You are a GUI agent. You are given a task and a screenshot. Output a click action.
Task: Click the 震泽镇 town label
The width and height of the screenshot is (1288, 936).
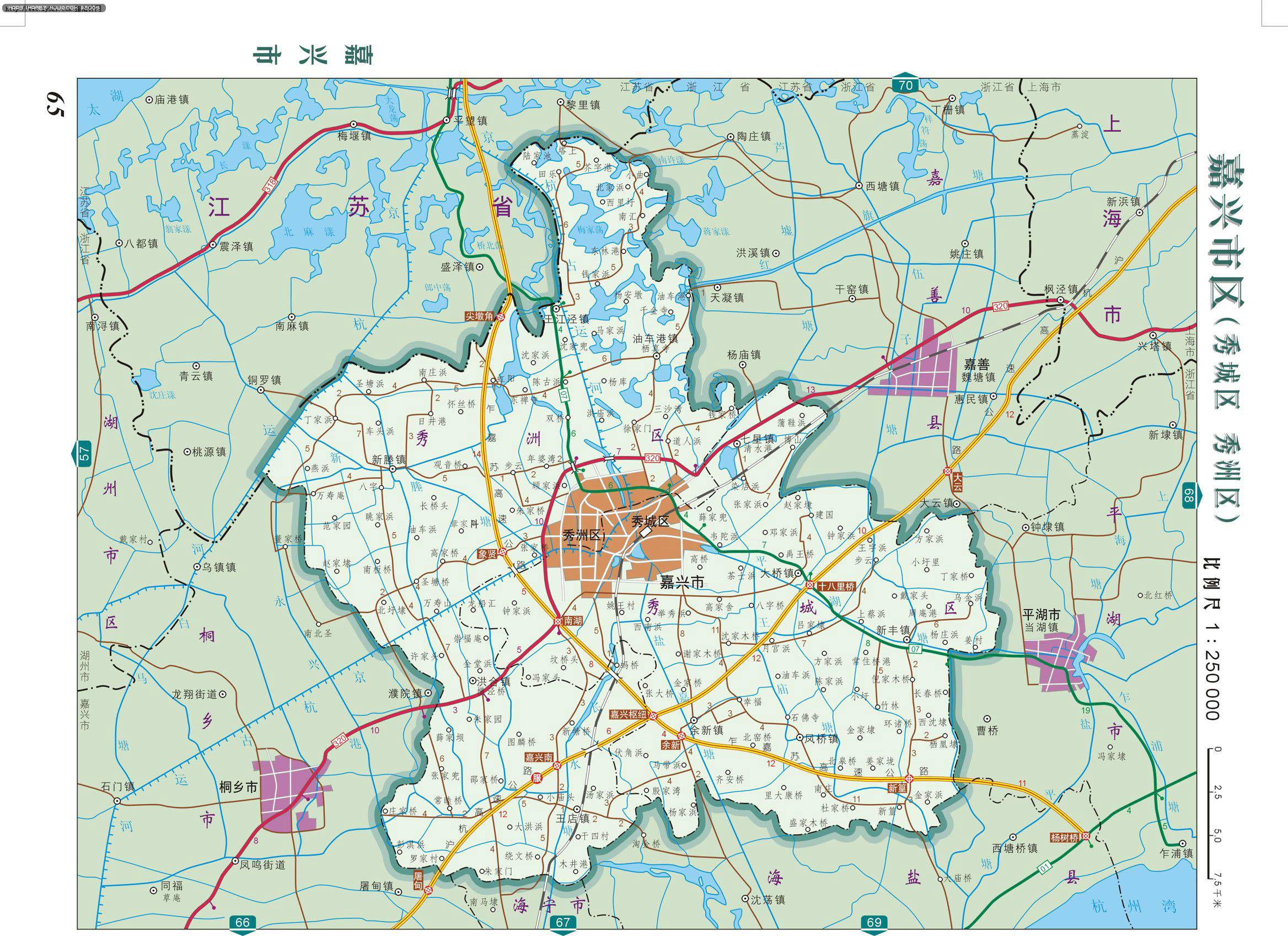tap(235, 247)
